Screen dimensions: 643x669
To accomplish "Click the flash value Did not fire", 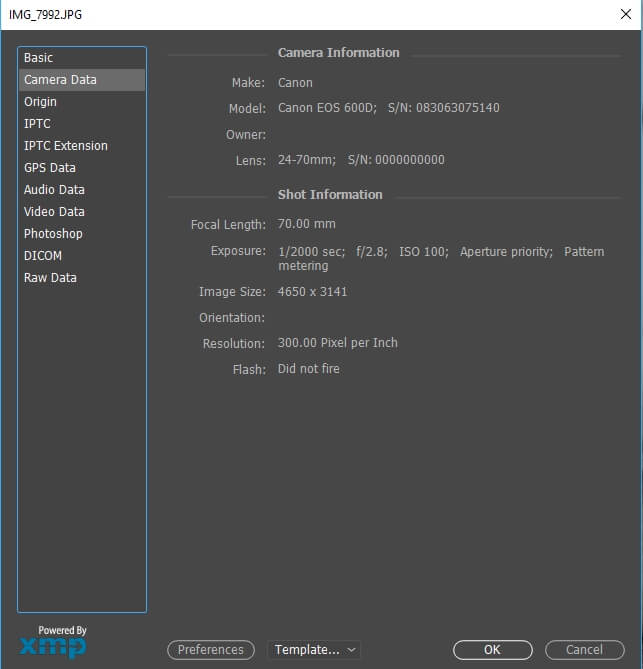I will (308, 369).
